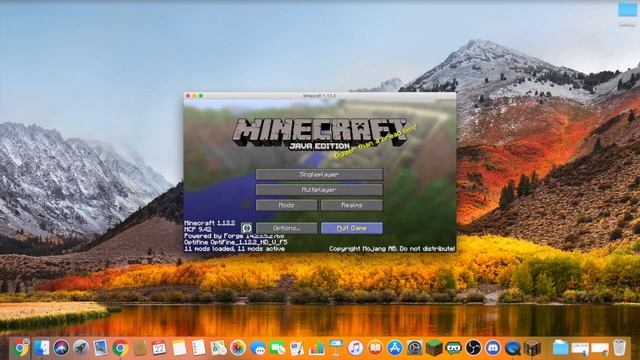Open Numbers chart icon
This screenshot has height=360, width=640.
click(x=316, y=348)
